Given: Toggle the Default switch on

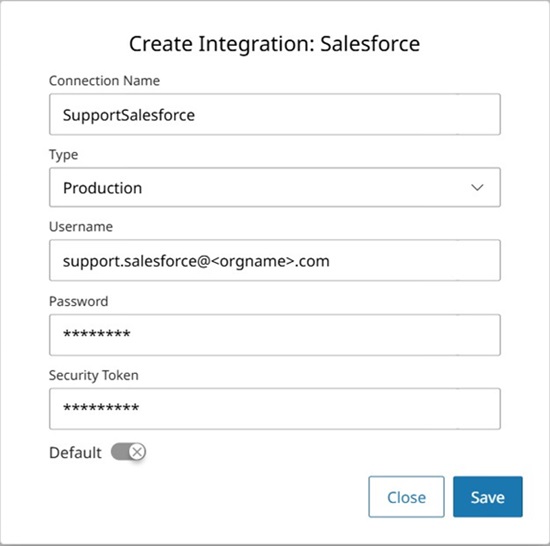Looking at the screenshot, I should 128,452.
